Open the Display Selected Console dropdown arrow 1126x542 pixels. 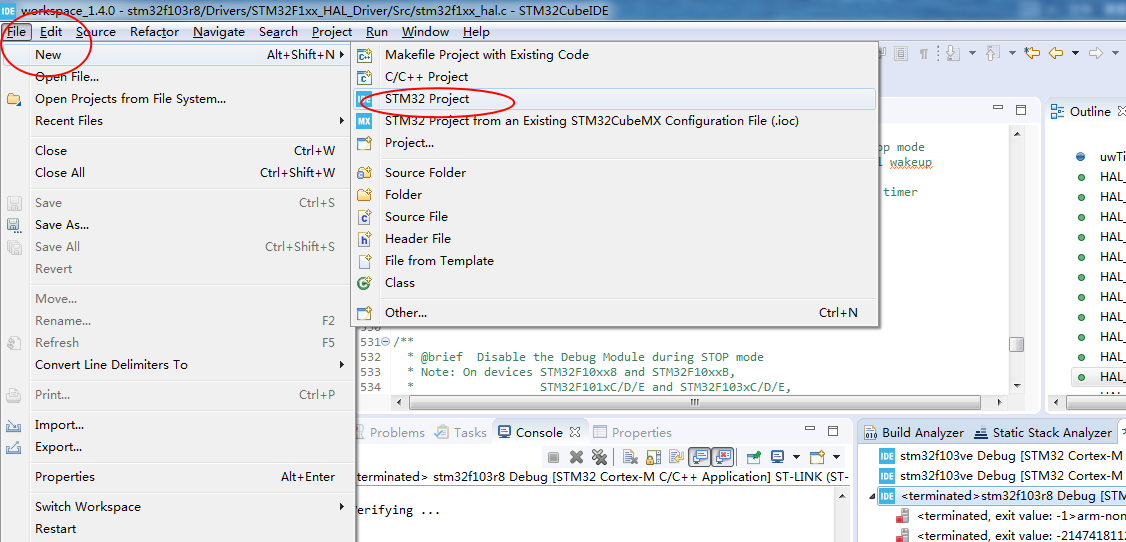click(x=796, y=457)
